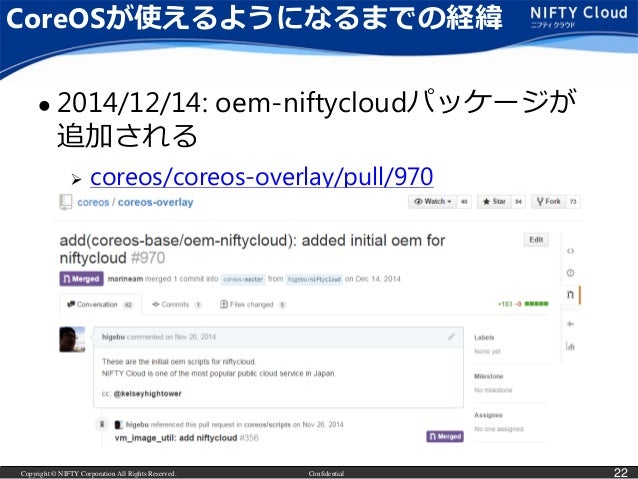
Task: Open the Graphs icon in sidebar
Action: click(x=570, y=346)
